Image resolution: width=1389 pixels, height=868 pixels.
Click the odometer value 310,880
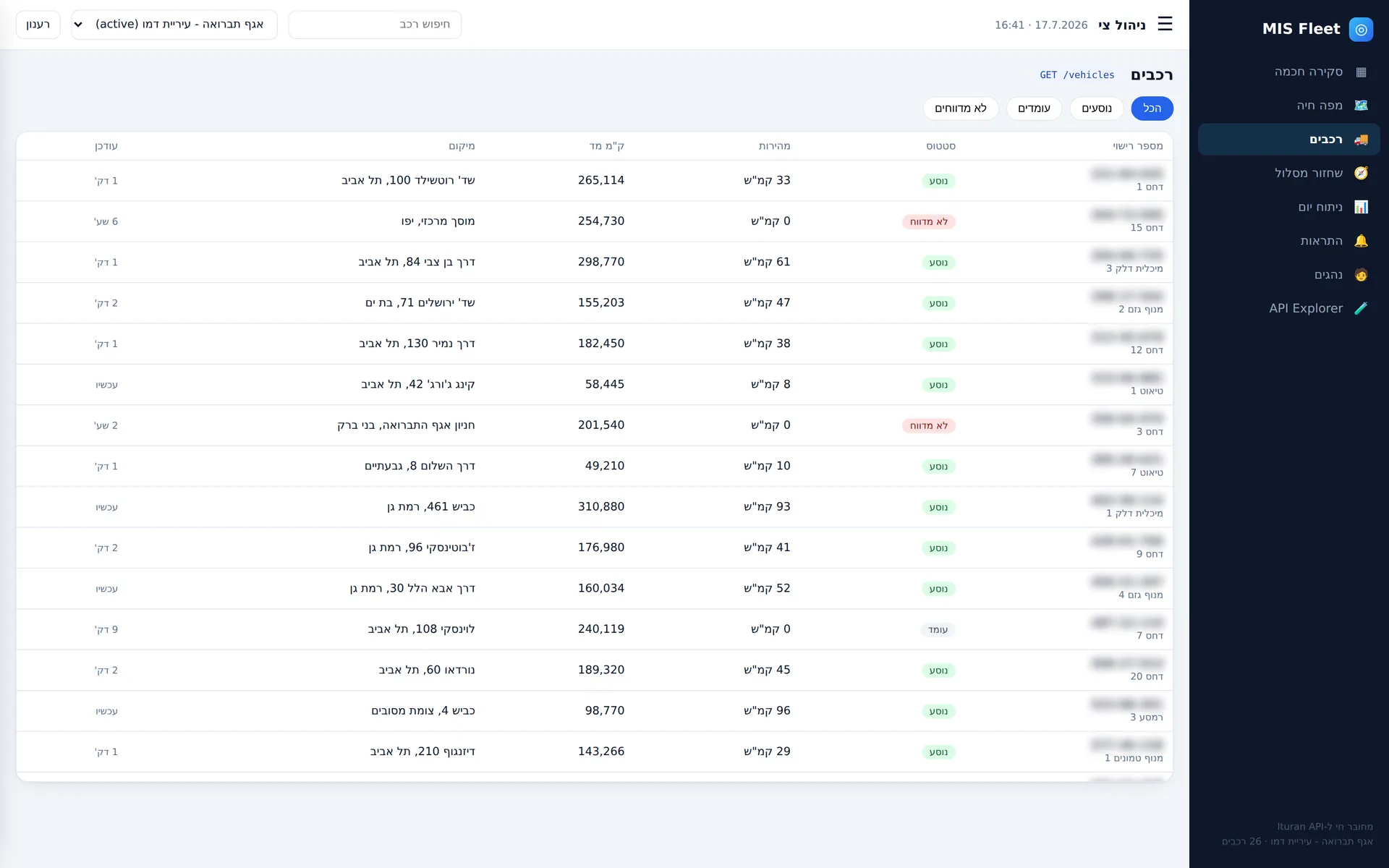[601, 507]
